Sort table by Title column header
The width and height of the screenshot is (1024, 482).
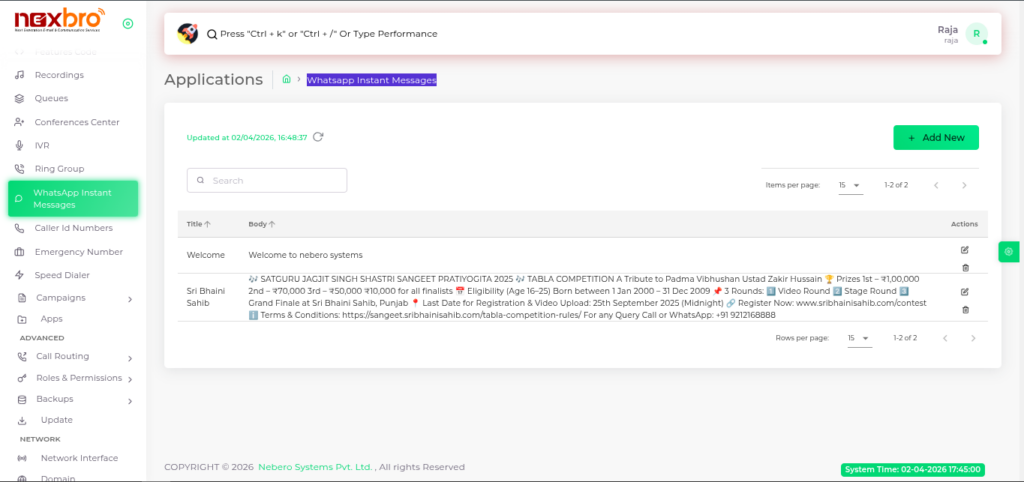[x=194, y=224]
